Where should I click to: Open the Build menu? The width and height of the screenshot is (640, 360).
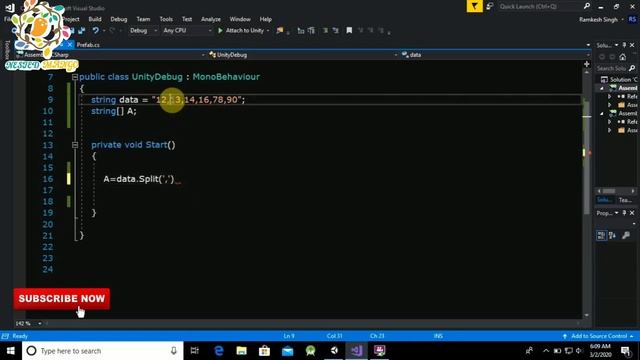click(x=95, y=19)
